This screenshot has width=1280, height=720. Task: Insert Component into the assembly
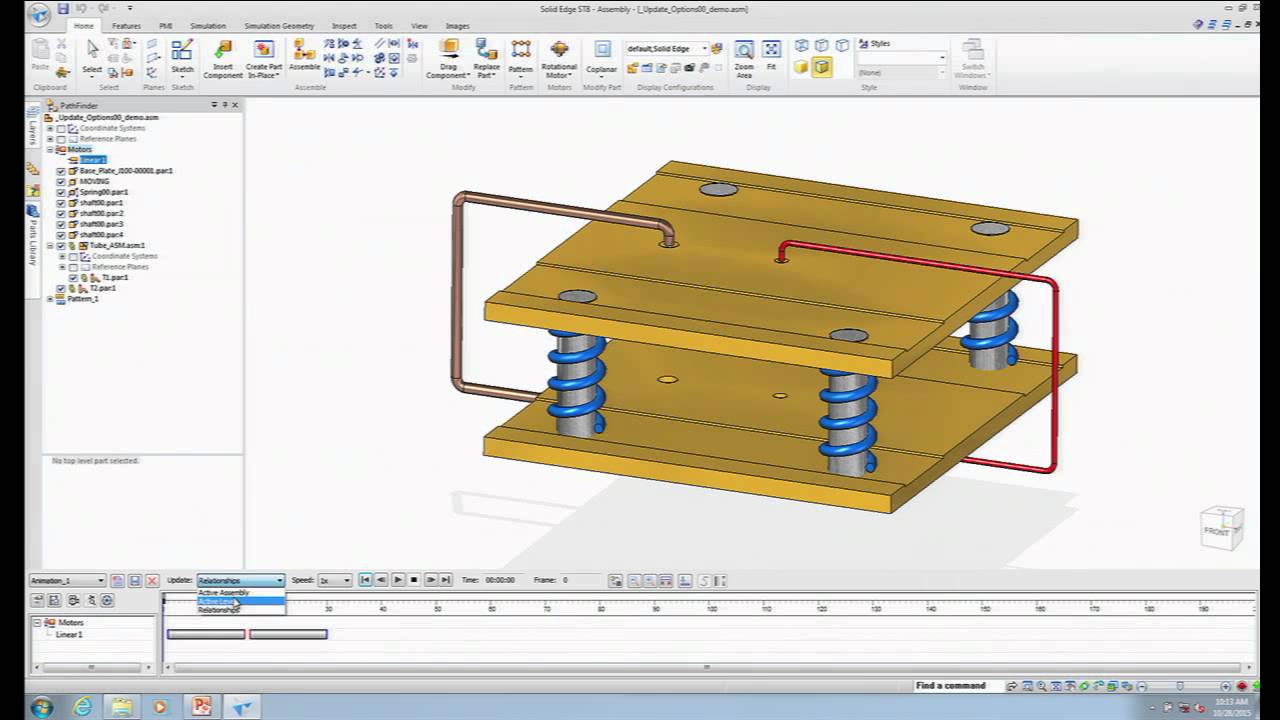click(x=223, y=60)
